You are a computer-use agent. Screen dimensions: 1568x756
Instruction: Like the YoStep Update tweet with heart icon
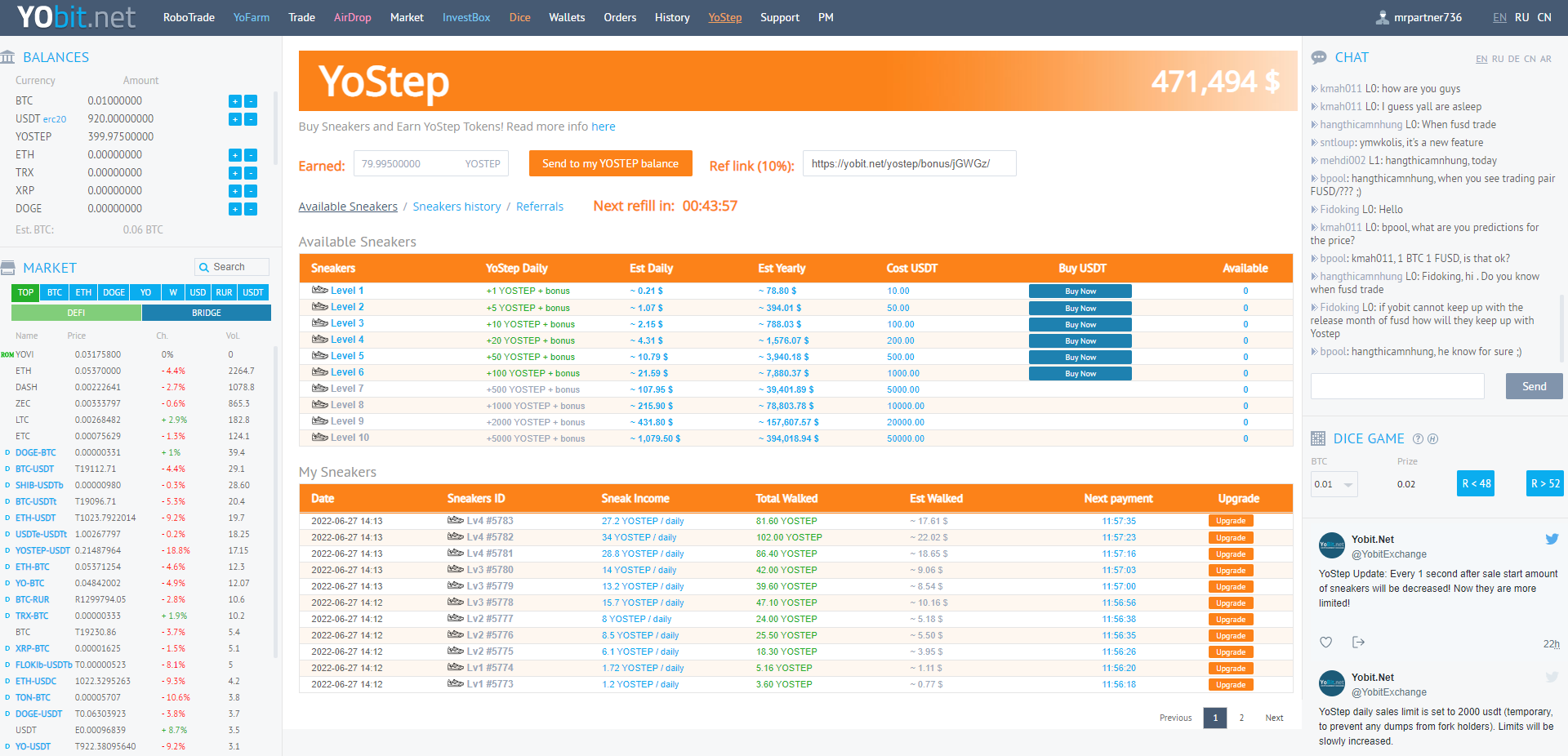click(x=1326, y=643)
